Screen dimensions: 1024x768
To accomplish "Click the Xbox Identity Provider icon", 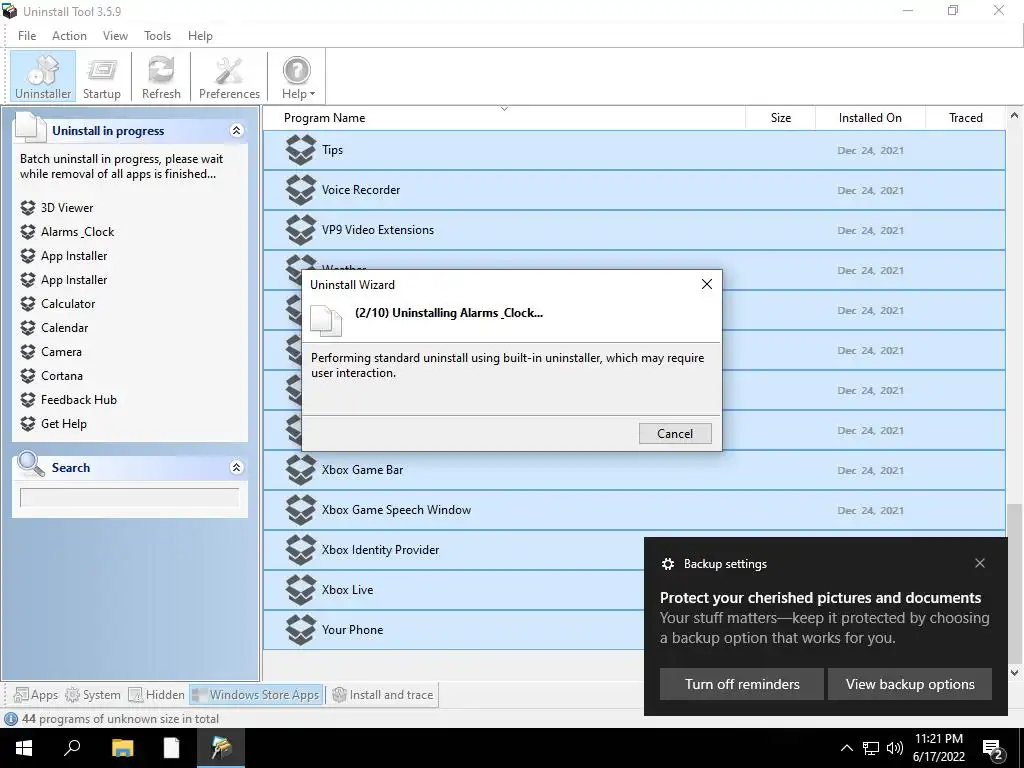I will tap(300, 550).
